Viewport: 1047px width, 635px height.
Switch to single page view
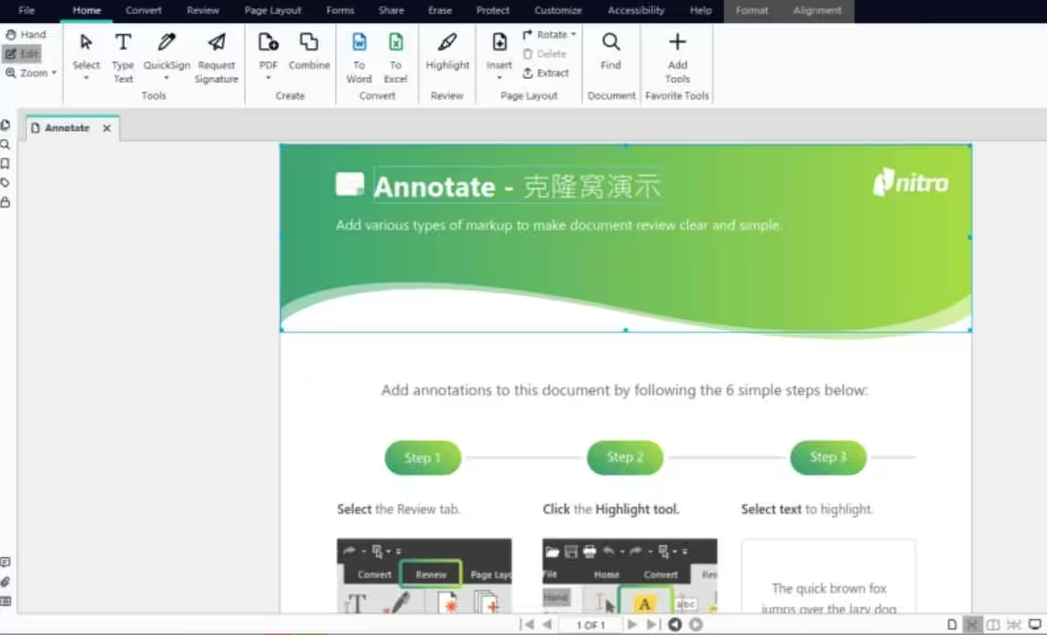(952, 625)
